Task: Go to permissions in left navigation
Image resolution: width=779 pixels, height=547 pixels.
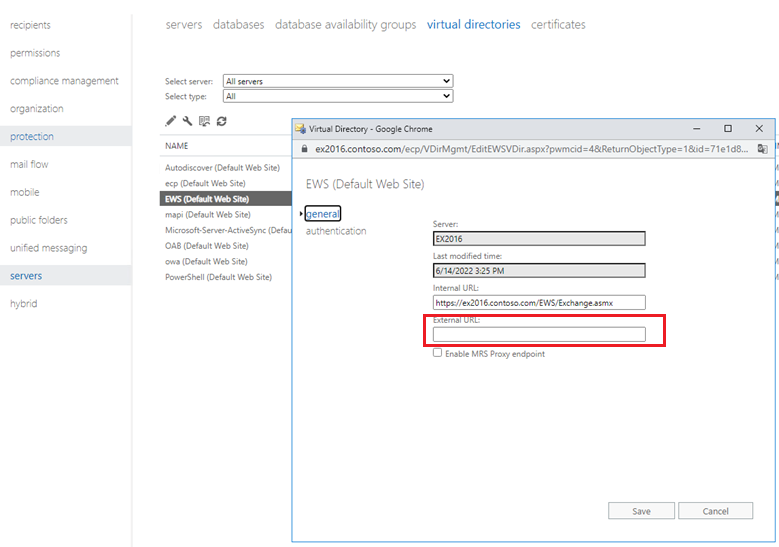Action: [x=35, y=53]
